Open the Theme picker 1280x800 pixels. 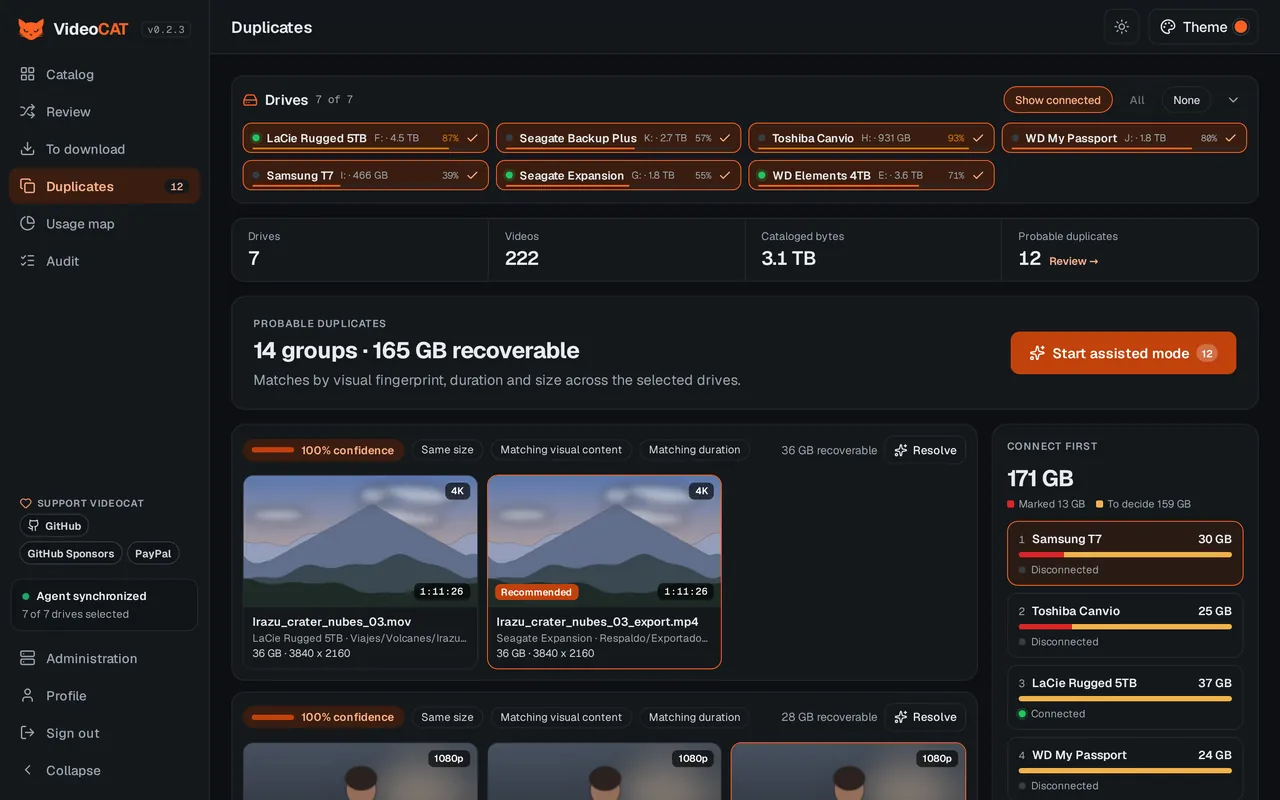point(1203,27)
